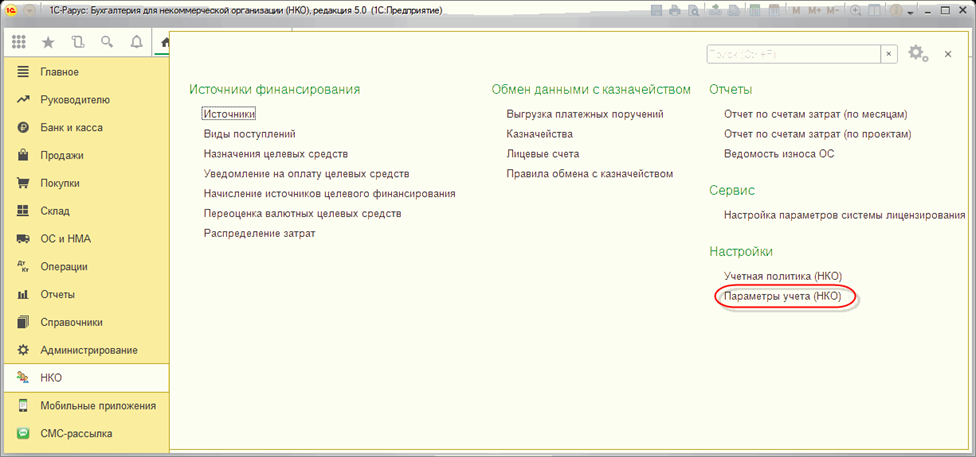Viewport: 976px width, 457px height.
Task: Open Уведомление на оплату целевых средств
Action: point(306,174)
